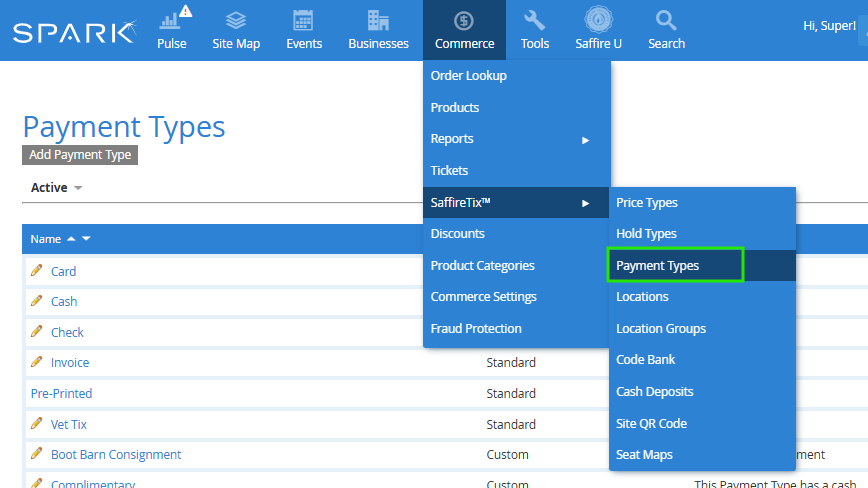The height and width of the screenshot is (488, 868).
Task: Open the Saffire U badge icon
Action: [598, 19]
